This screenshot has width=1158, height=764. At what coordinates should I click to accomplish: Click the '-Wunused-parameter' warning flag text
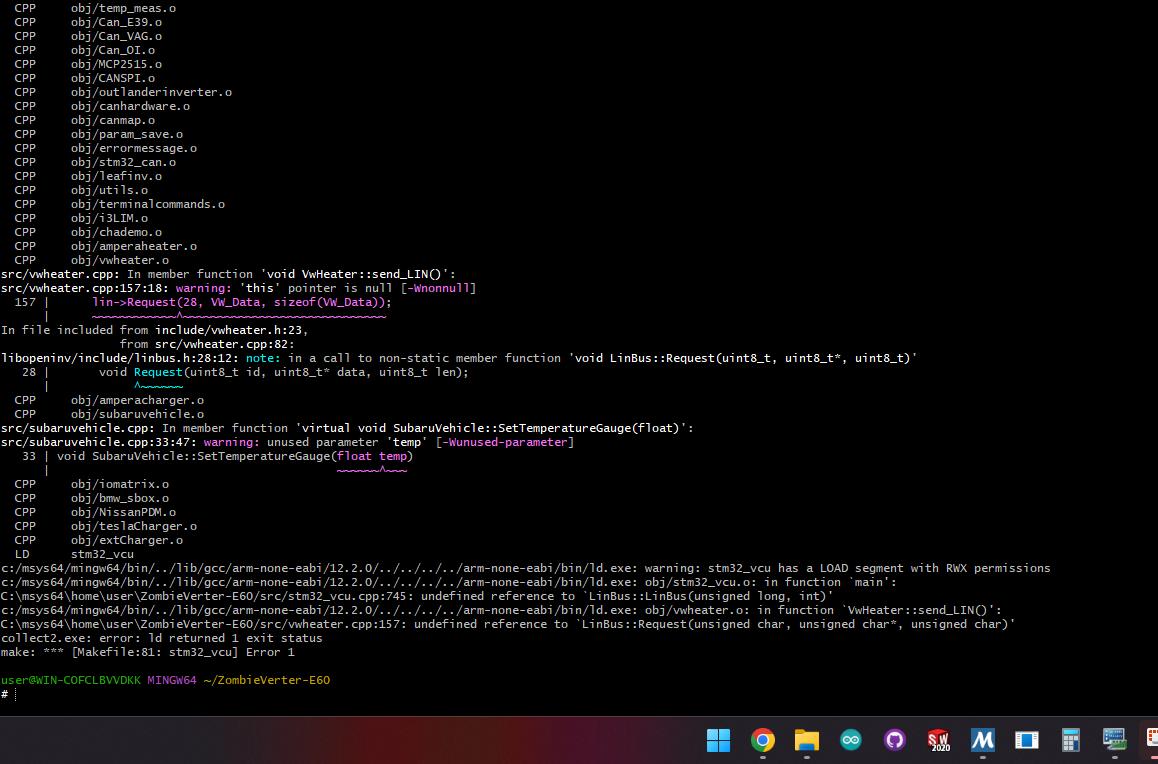(504, 442)
